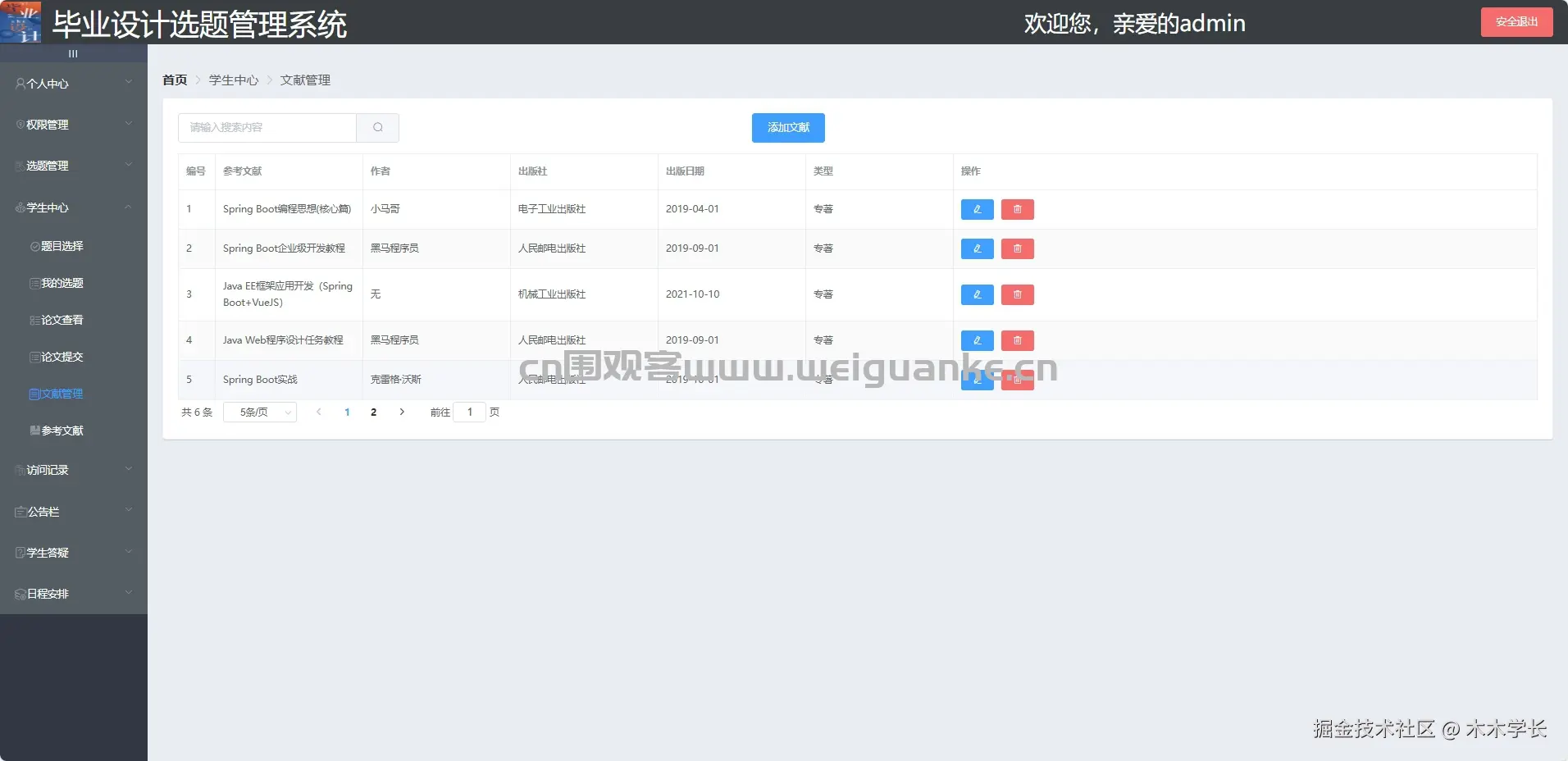Expand the 公告栏 menu
This screenshot has height=761, width=1568.
[x=74, y=511]
